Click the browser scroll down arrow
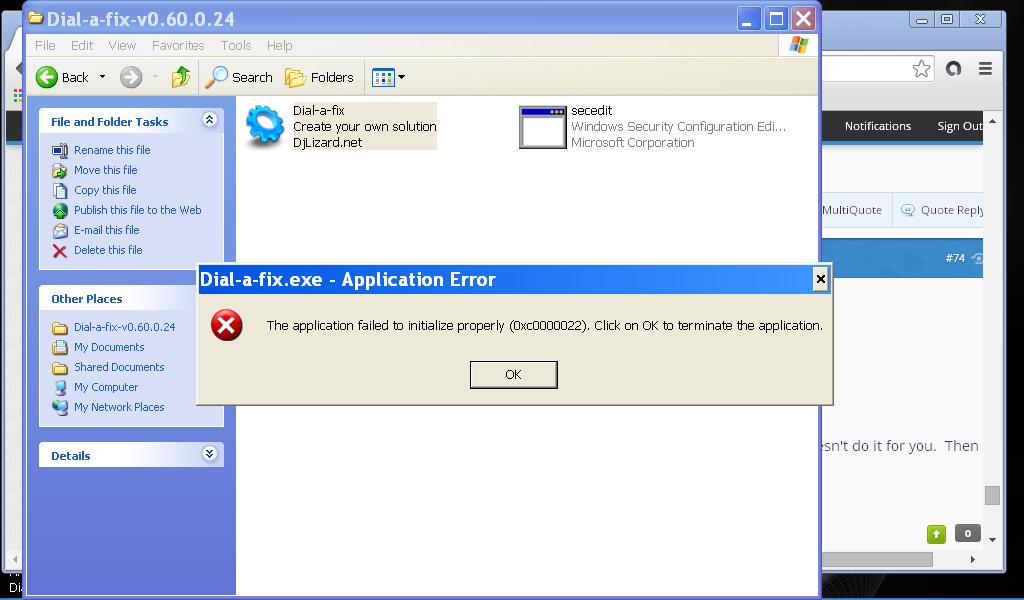1024x600 pixels. [992, 540]
